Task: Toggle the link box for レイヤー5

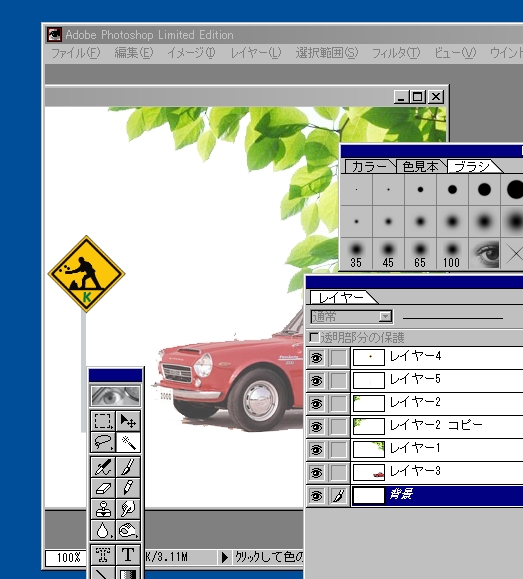Action: 338,381
